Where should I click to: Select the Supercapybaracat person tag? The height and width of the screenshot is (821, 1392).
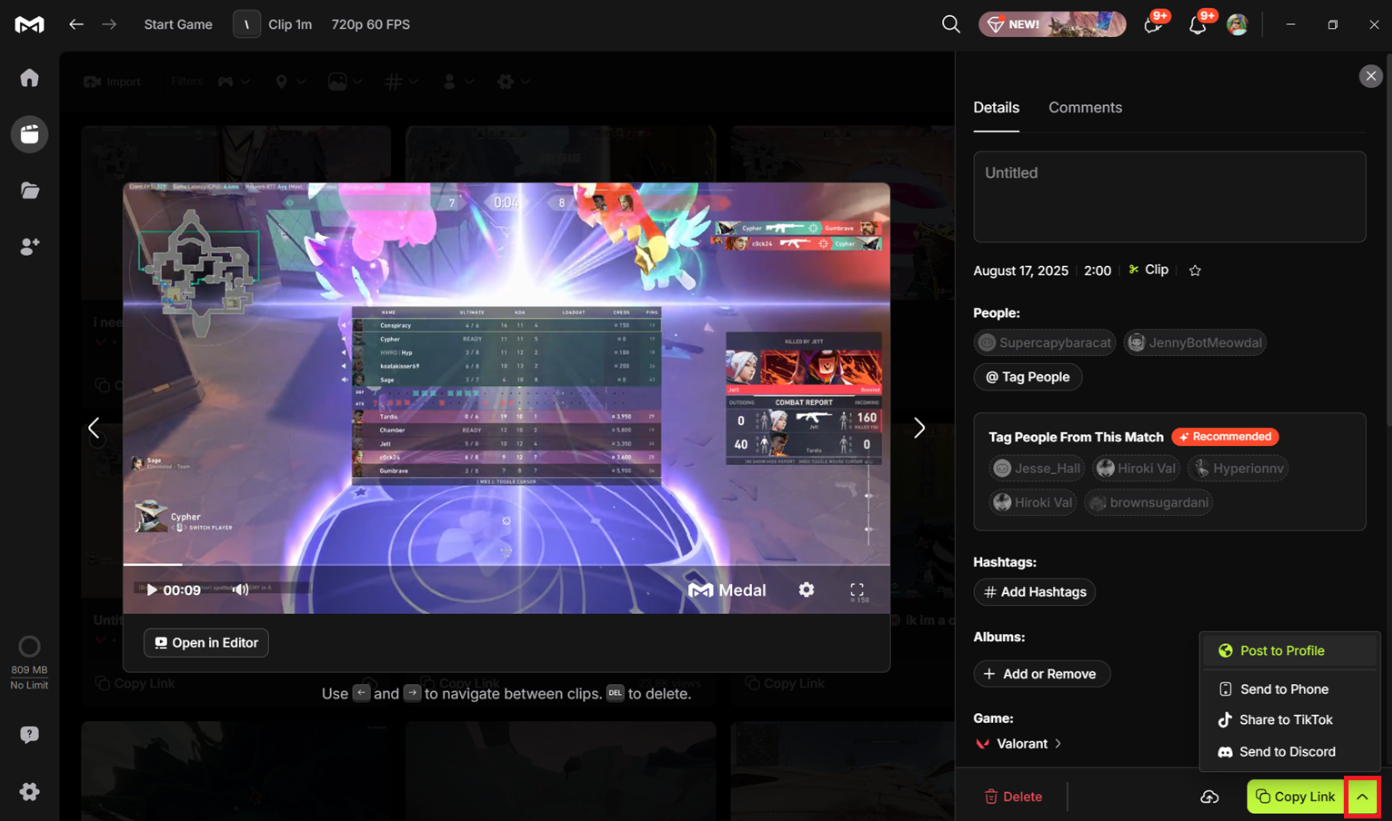[x=1044, y=343]
